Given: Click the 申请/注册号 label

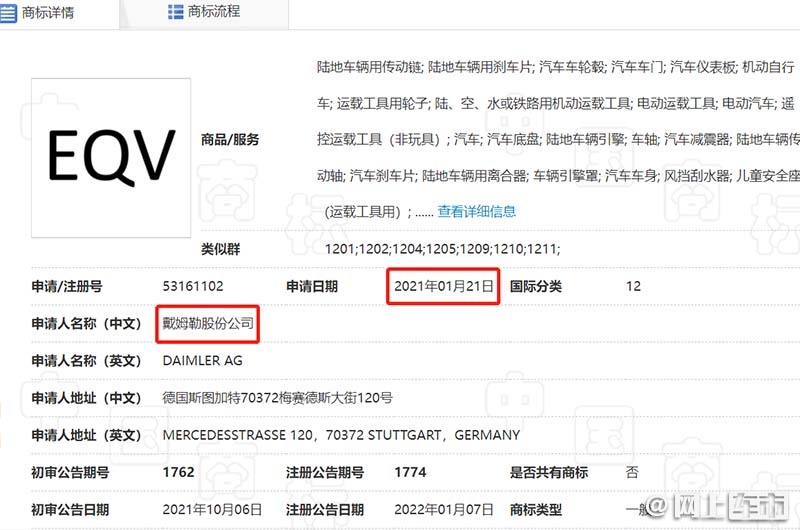Looking at the screenshot, I should coord(67,286).
